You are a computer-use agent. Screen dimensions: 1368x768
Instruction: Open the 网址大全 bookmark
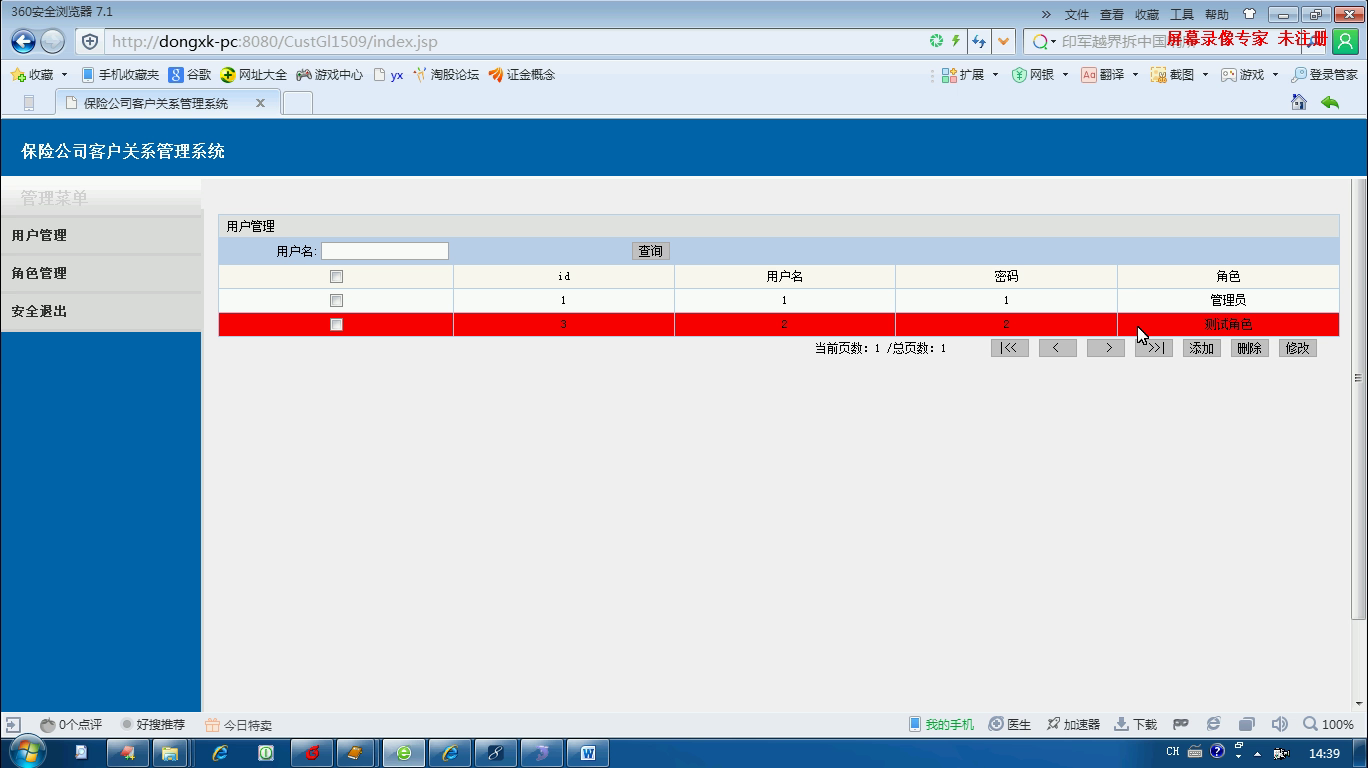point(254,75)
